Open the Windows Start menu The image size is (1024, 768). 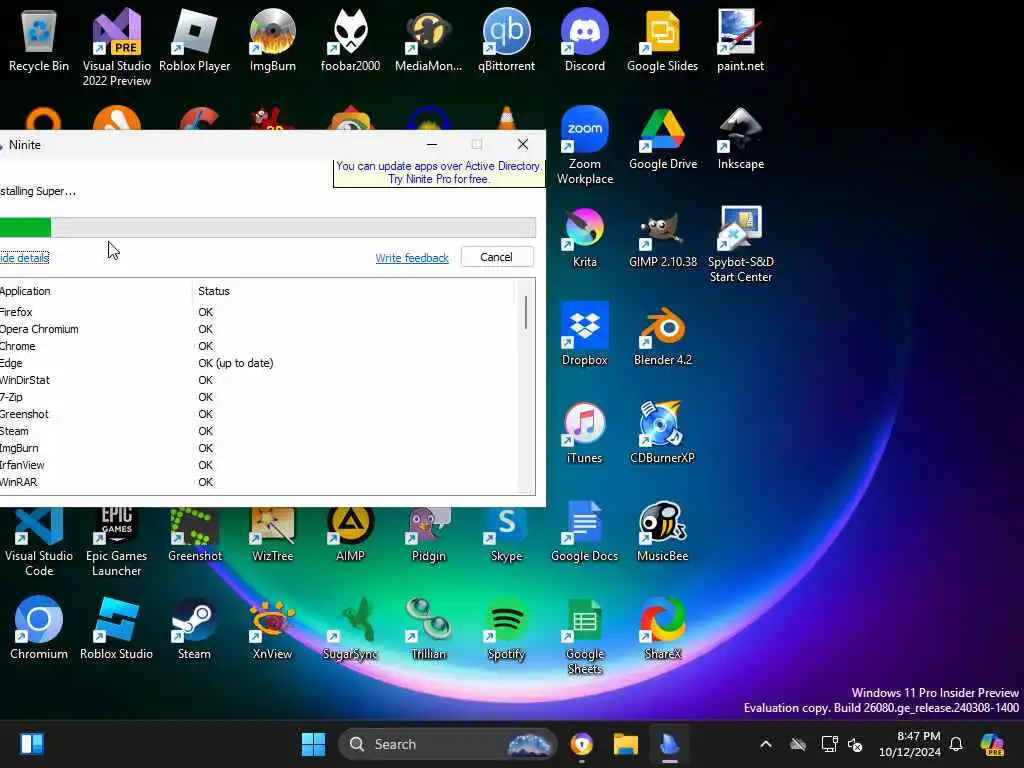313,744
